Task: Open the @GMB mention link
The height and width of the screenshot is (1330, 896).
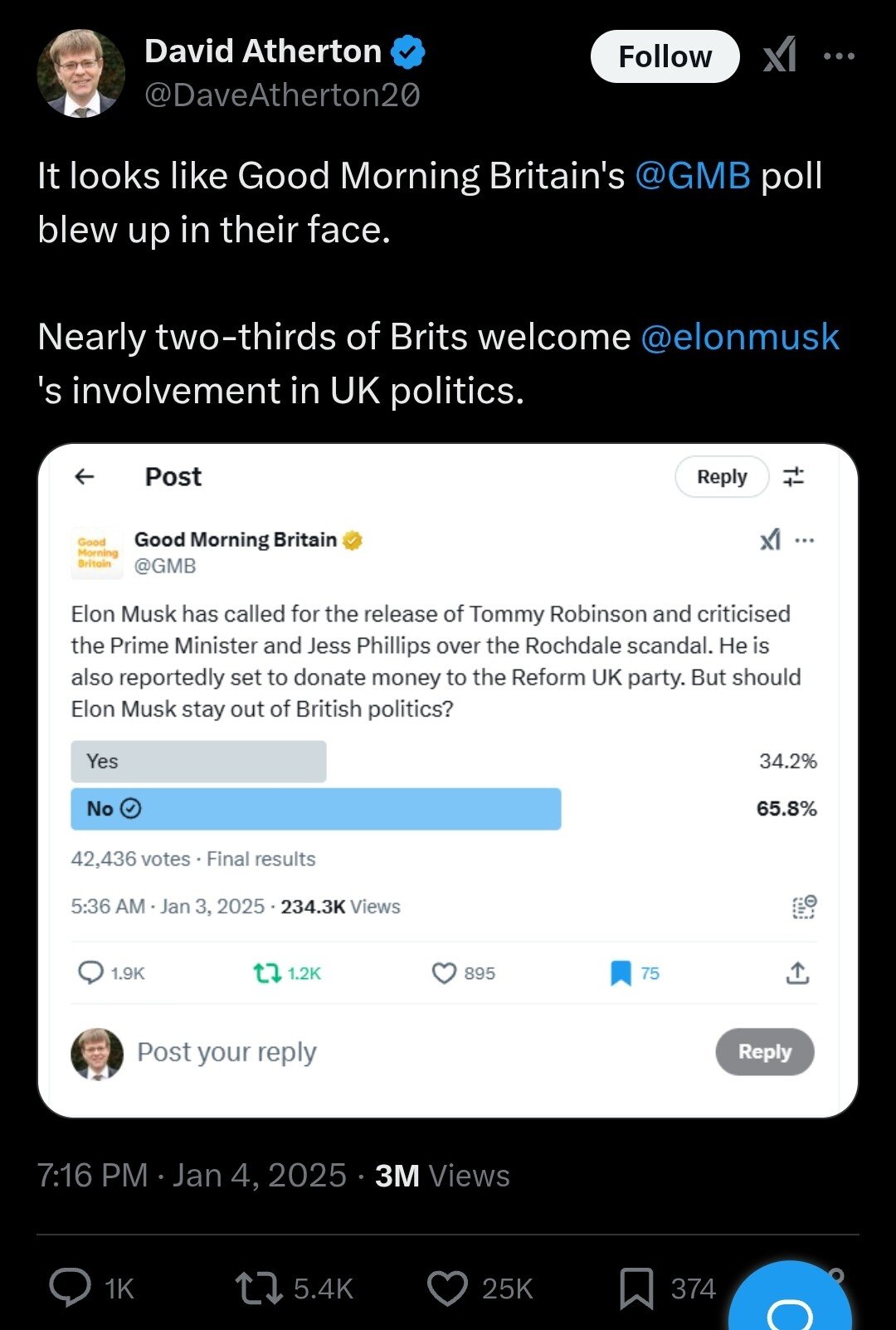Action: coord(693,176)
